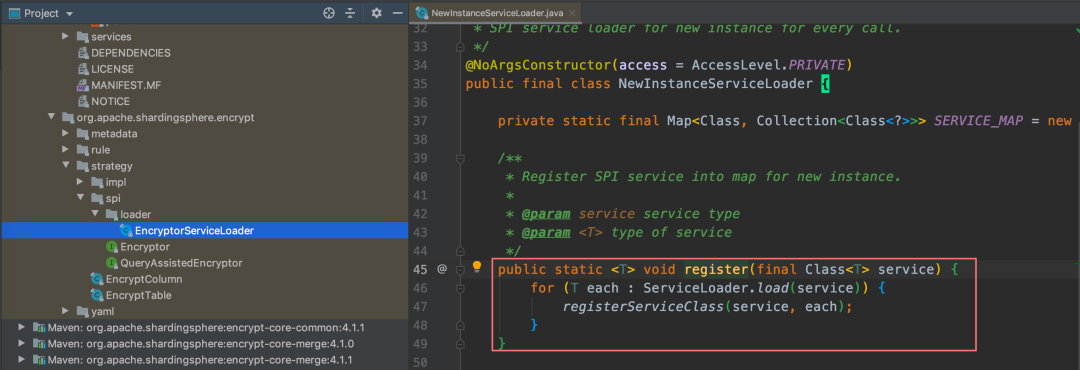Screen dimensions: 1080x370
Task: Collapse org.apache.shardingsphere.encrypt package
Action: pos(51,117)
